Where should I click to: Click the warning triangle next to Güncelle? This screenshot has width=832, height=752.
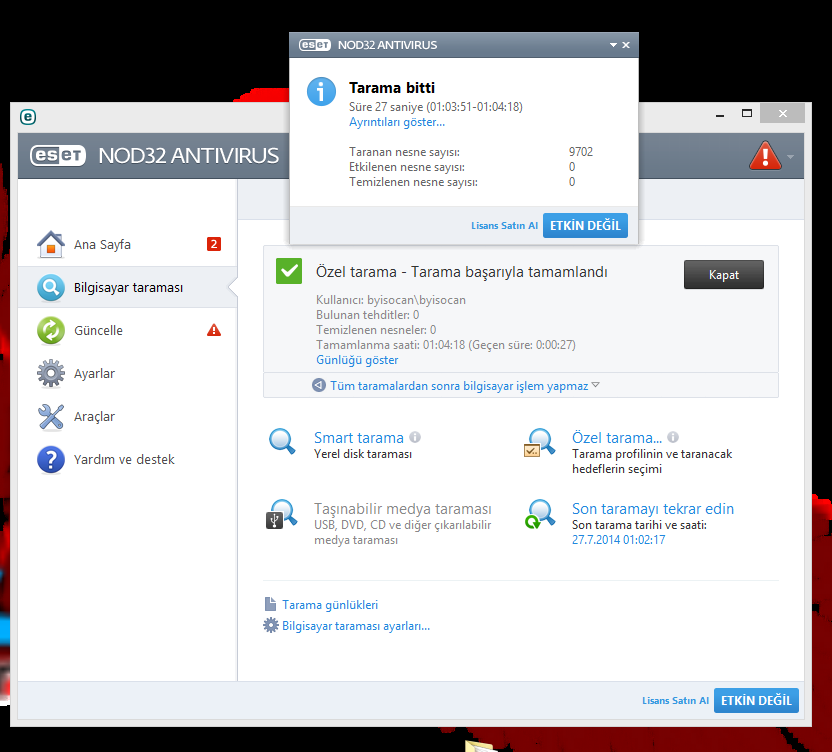(214, 330)
